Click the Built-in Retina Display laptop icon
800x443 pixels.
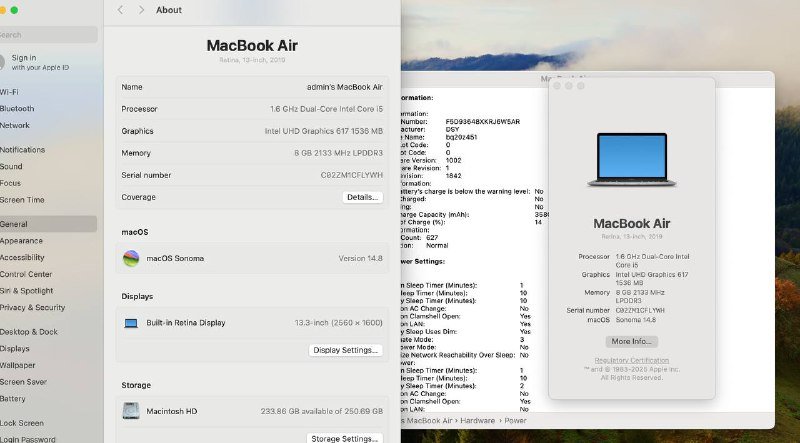131,323
